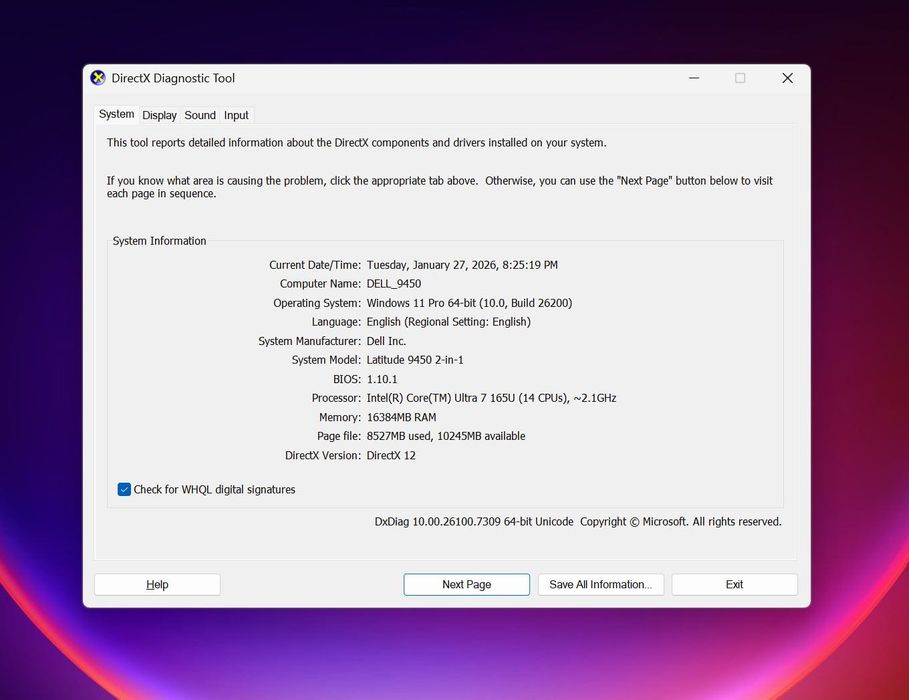This screenshot has width=909, height=700.
Task: Click the BIOS value 1.10.1
Action: pos(382,379)
